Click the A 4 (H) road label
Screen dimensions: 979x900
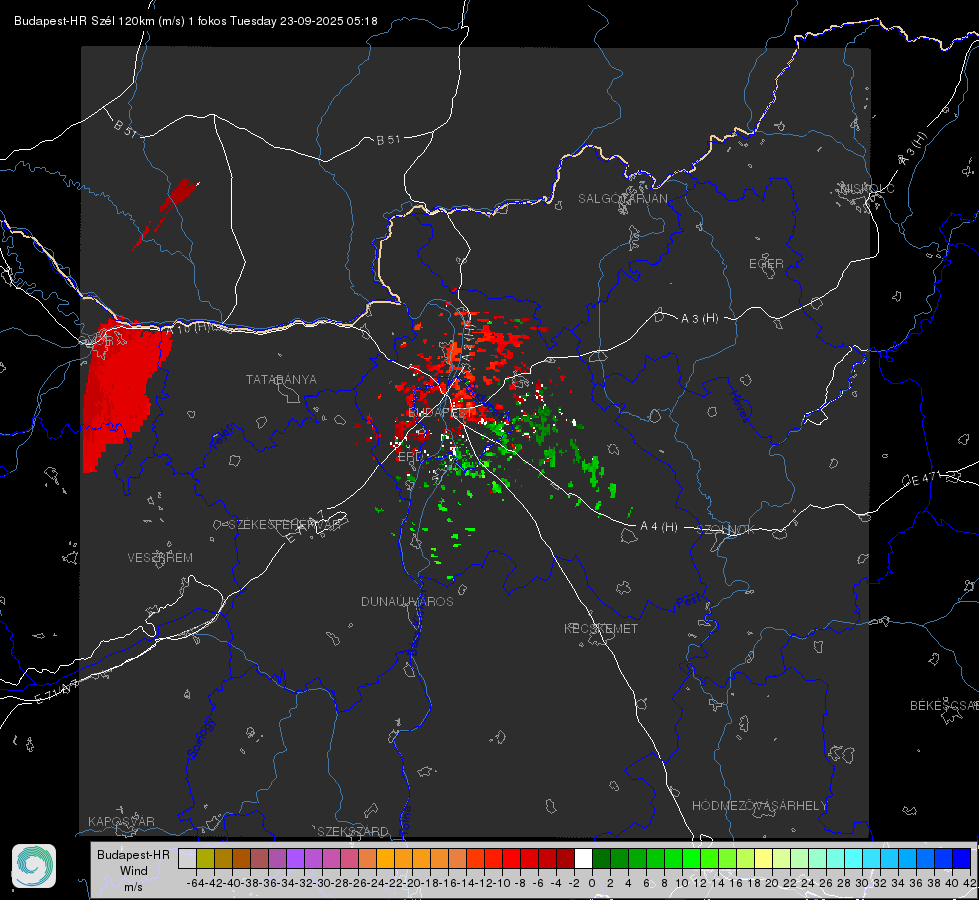(659, 527)
